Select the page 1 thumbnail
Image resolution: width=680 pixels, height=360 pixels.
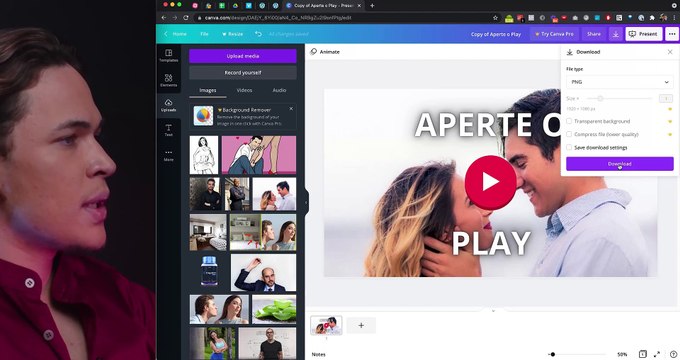coord(326,325)
